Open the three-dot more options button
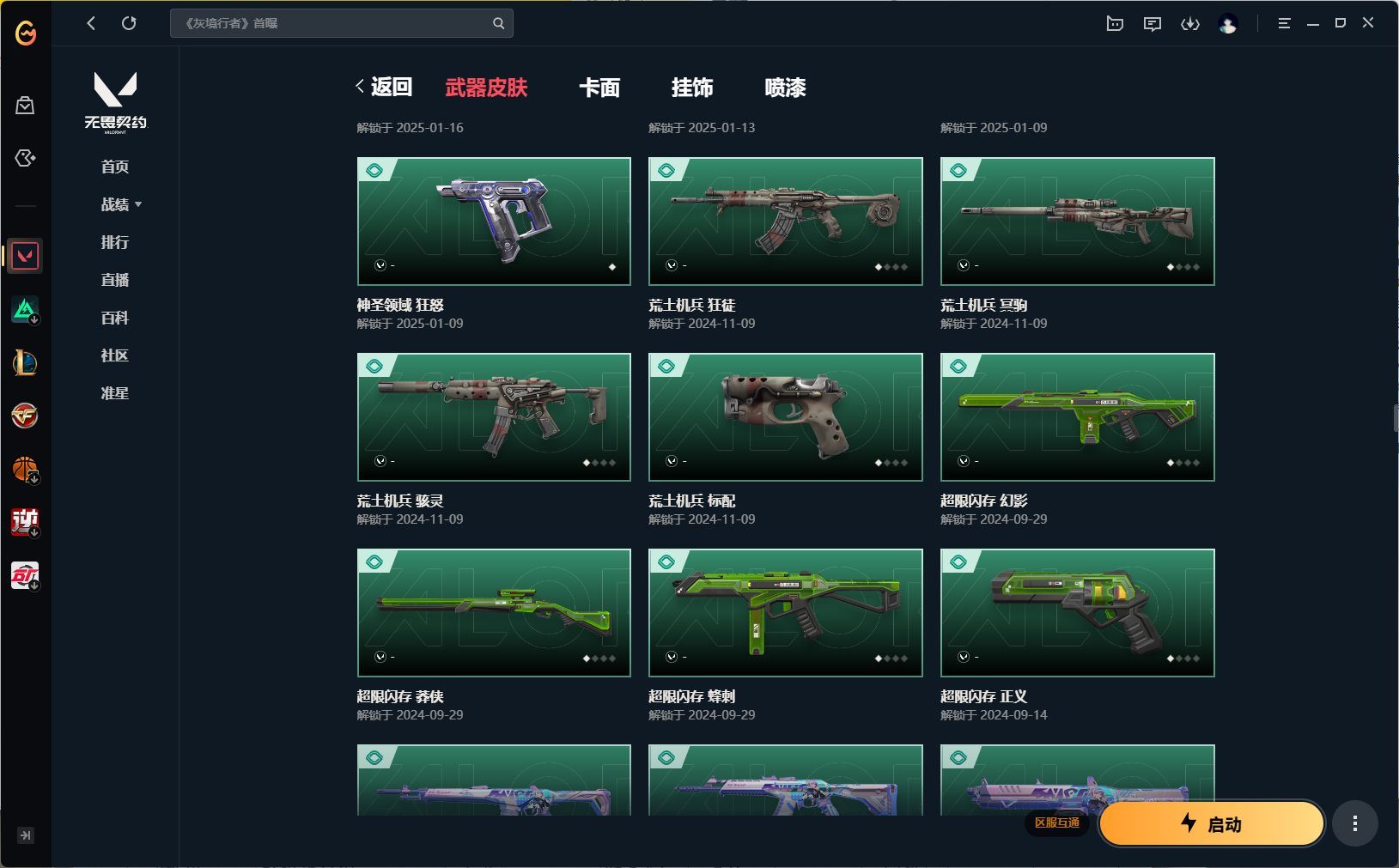This screenshot has width=1399, height=868. point(1355,823)
